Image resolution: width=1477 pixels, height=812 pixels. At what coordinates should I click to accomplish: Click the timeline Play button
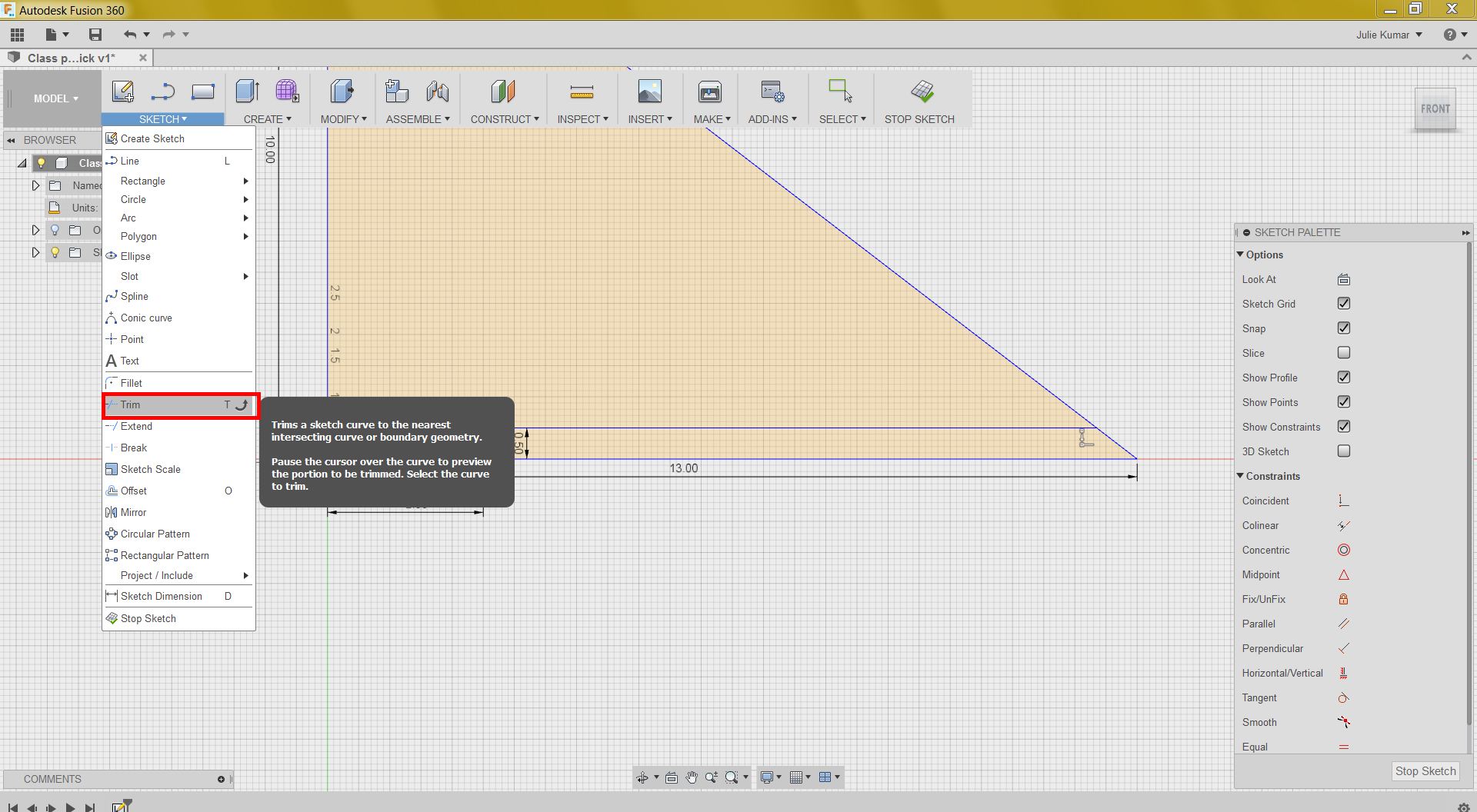pyautogui.click(x=70, y=807)
